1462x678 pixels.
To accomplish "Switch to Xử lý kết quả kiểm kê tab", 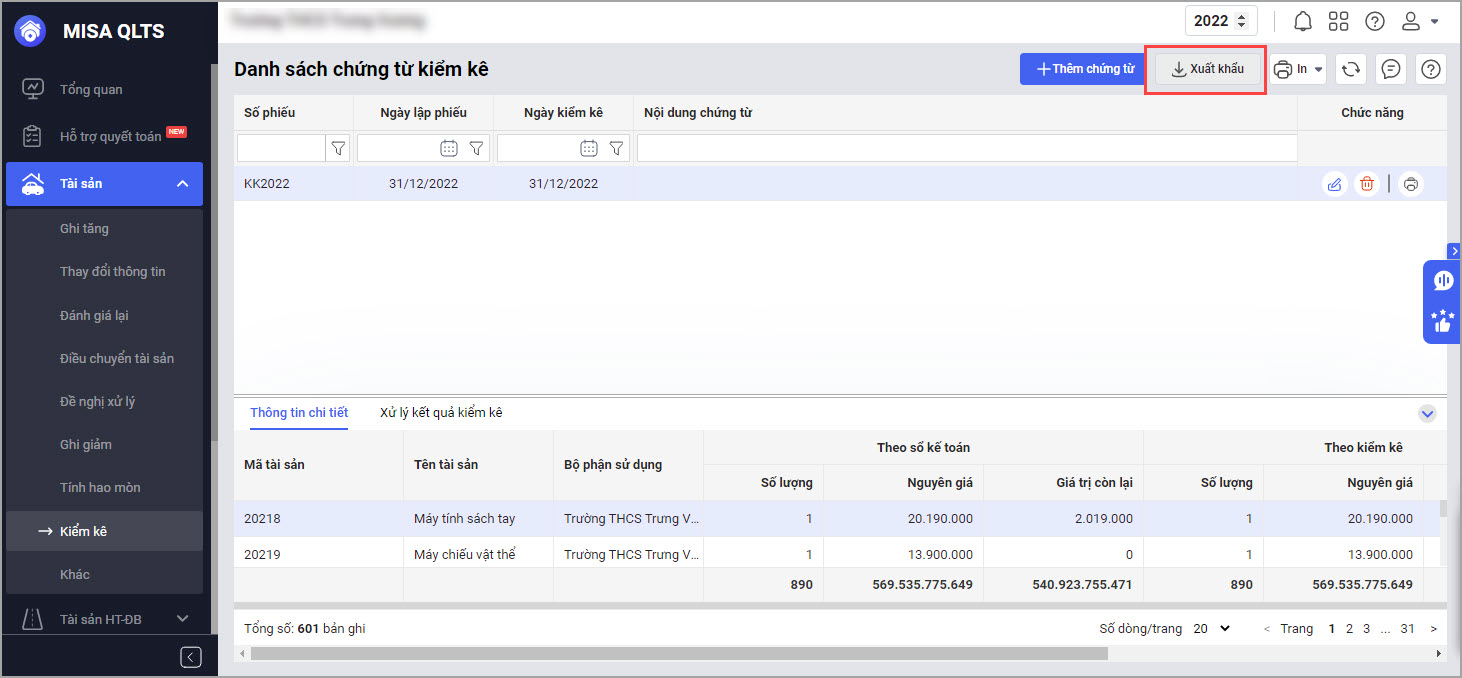I will click(x=441, y=412).
